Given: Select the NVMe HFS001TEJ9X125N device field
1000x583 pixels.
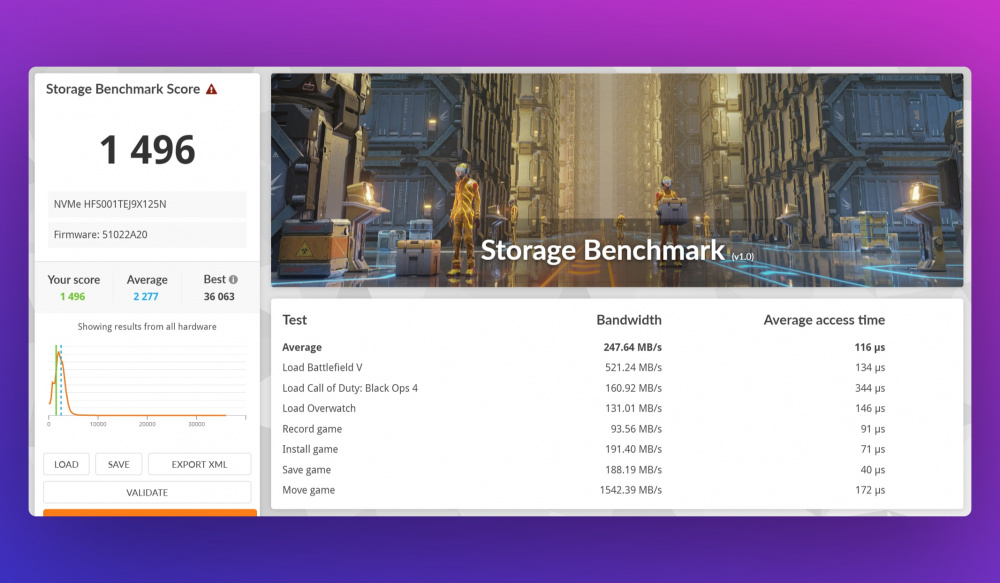Looking at the screenshot, I should [147, 204].
